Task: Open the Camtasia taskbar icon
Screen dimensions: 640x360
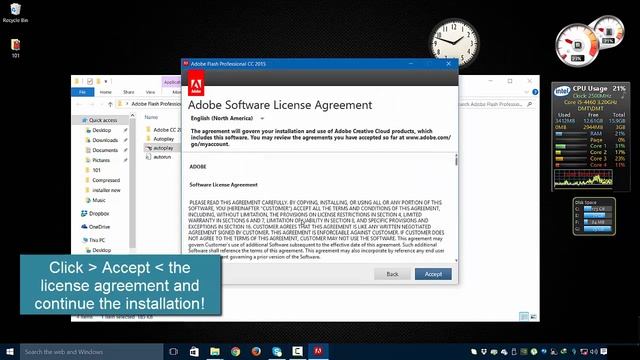Action: 298,351
